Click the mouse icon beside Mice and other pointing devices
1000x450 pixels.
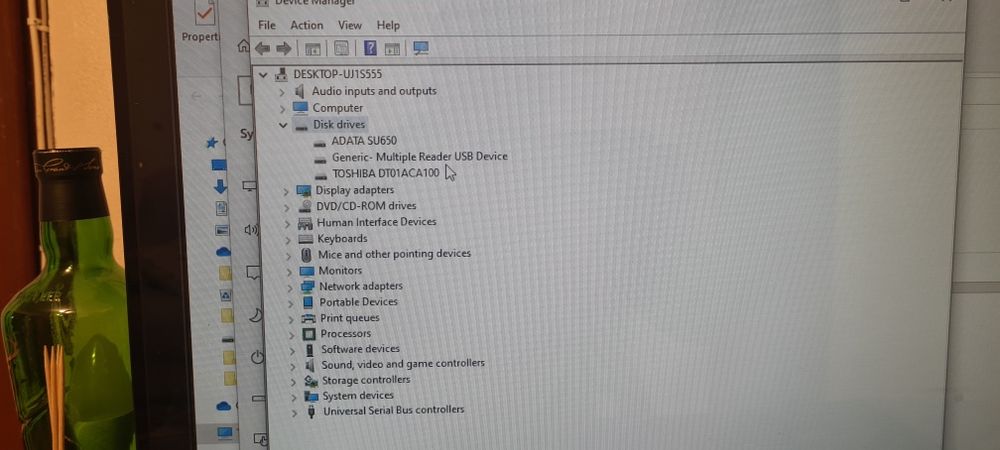tap(307, 255)
